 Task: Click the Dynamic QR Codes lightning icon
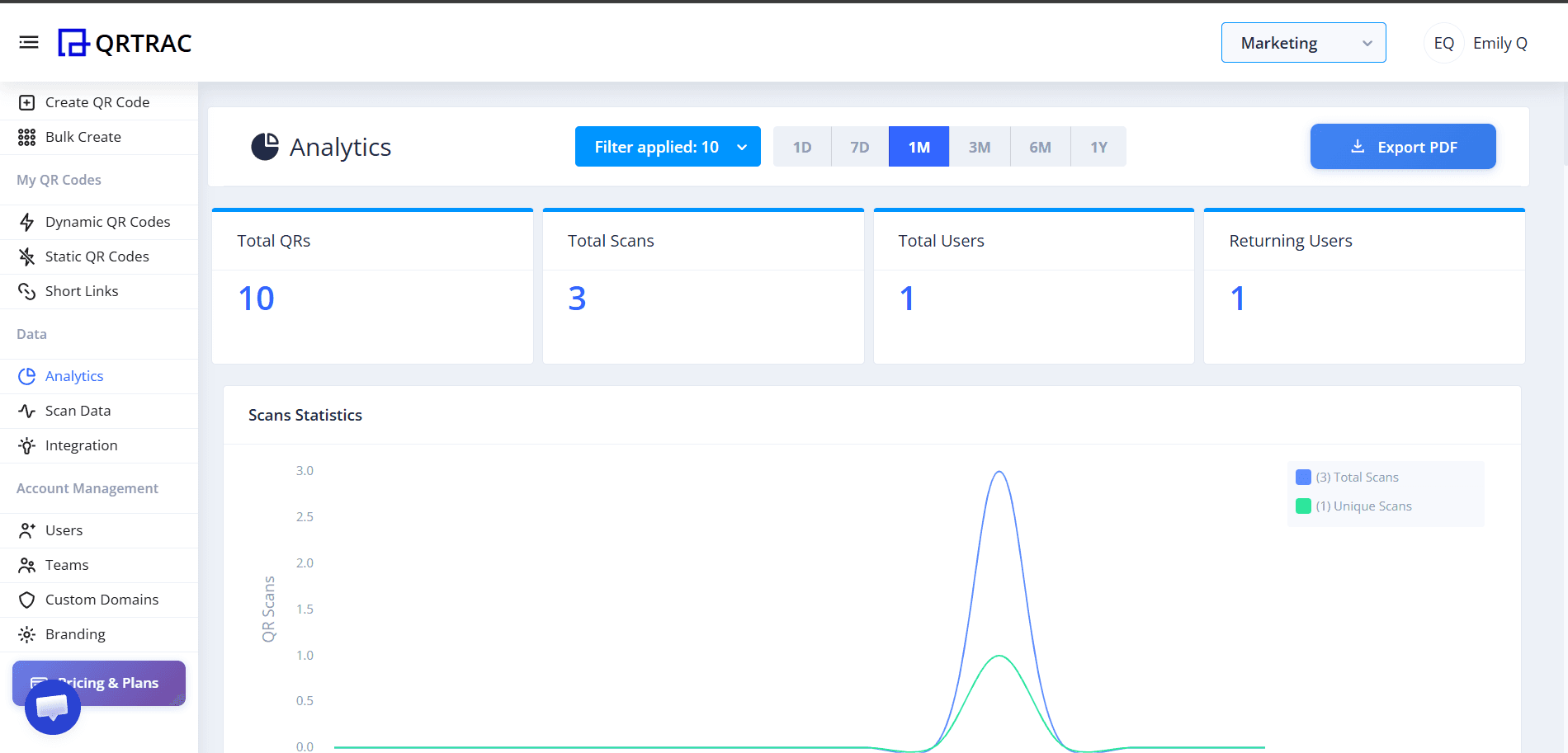[27, 222]
